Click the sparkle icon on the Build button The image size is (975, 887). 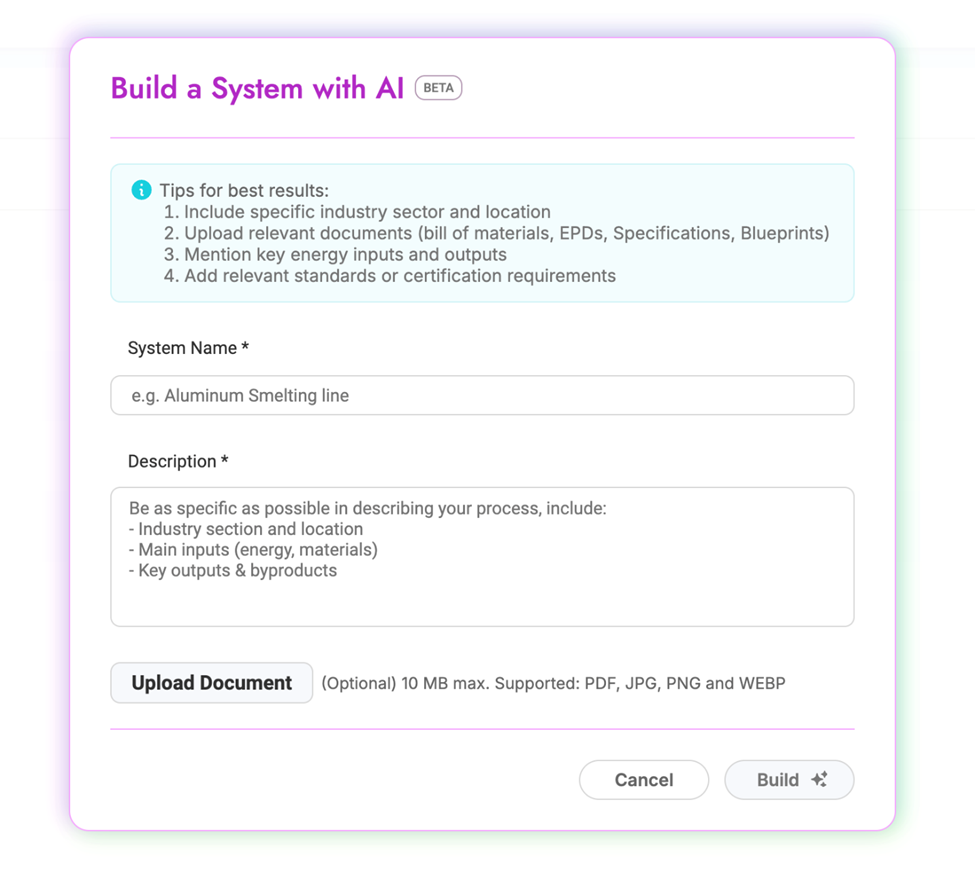(819, 780)
